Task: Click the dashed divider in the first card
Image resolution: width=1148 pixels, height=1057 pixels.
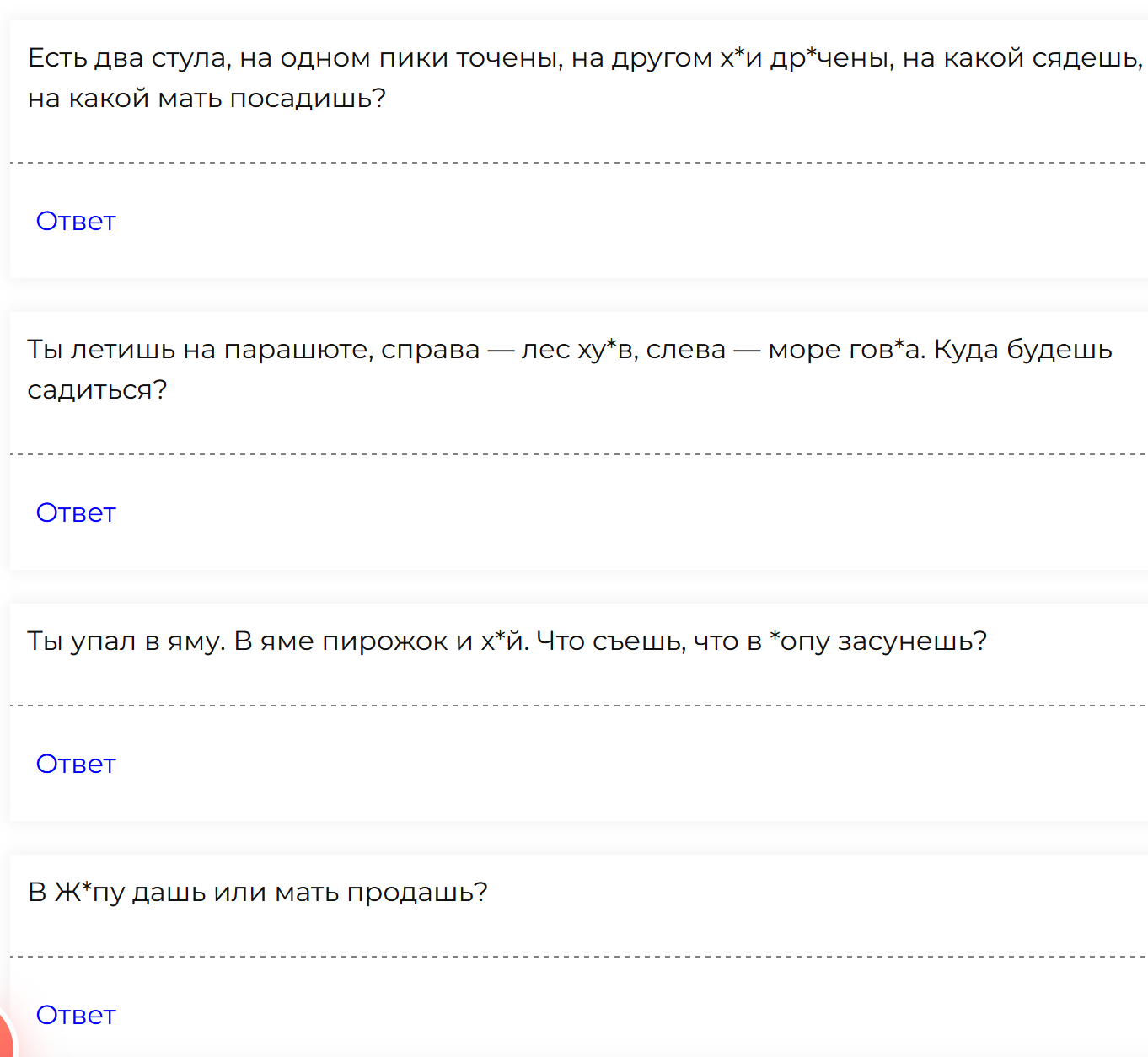Action: click(x=578, y=163)
